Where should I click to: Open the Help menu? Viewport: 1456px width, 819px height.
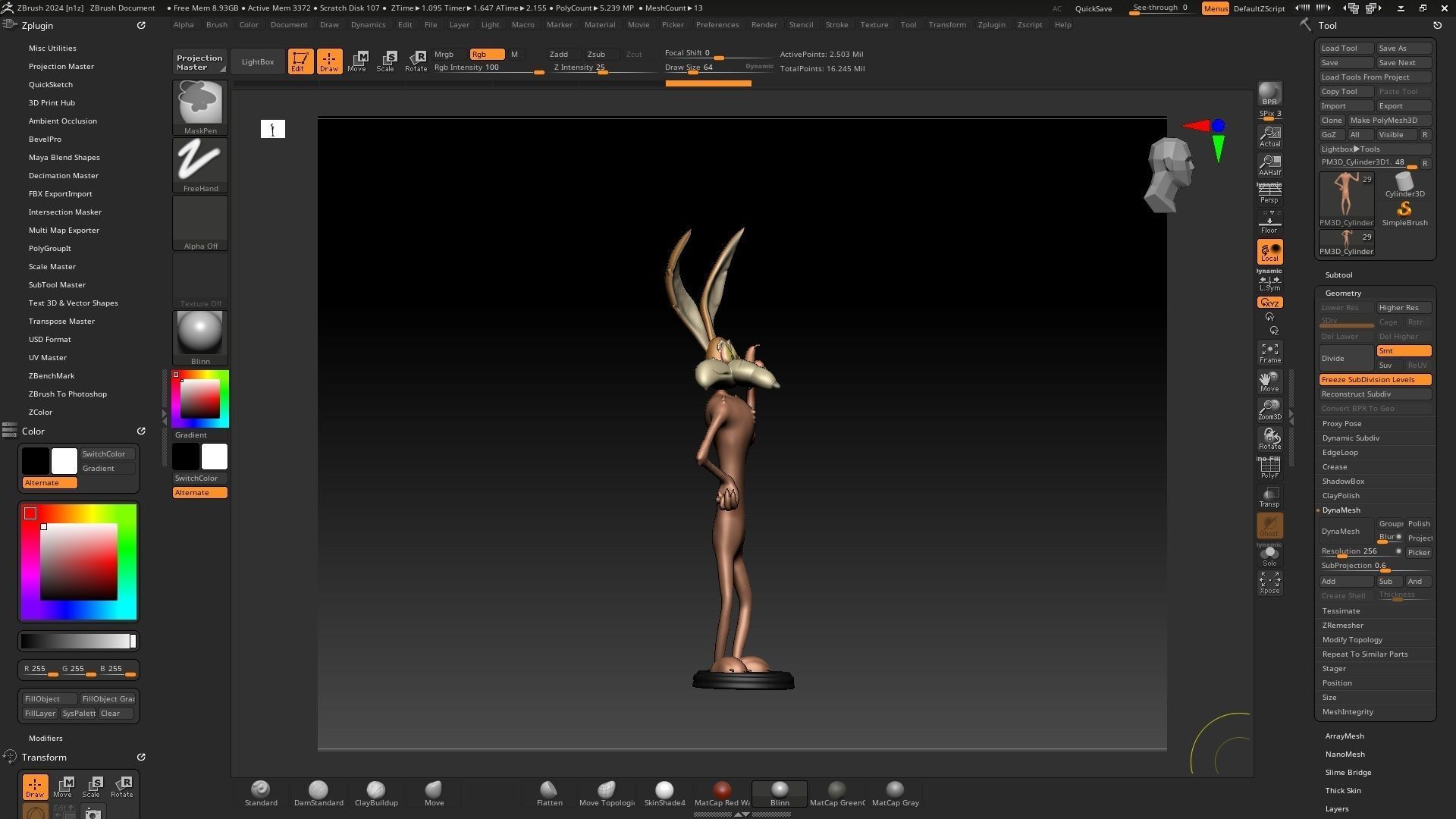tap(1062, 24)
